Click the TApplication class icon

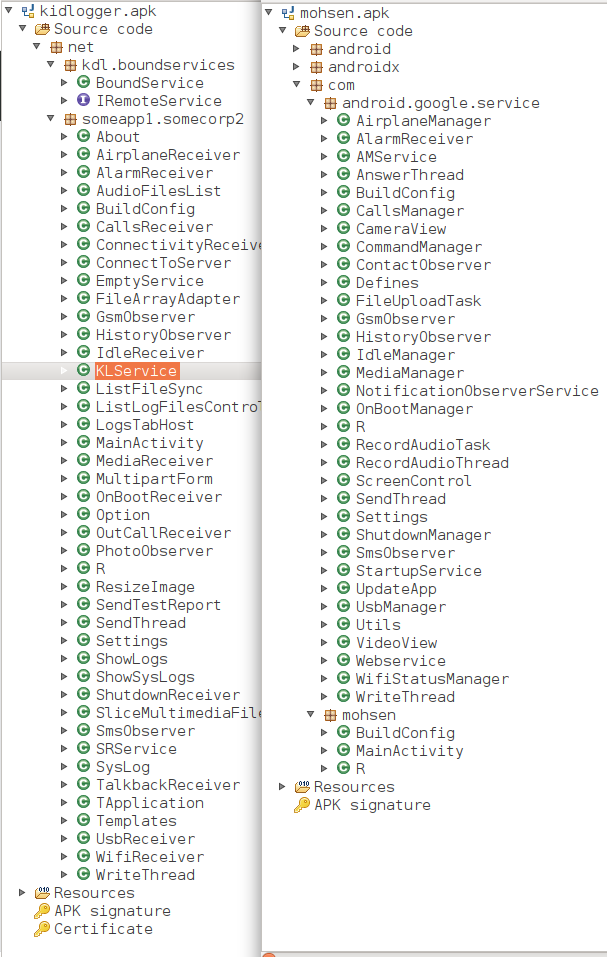84,803
